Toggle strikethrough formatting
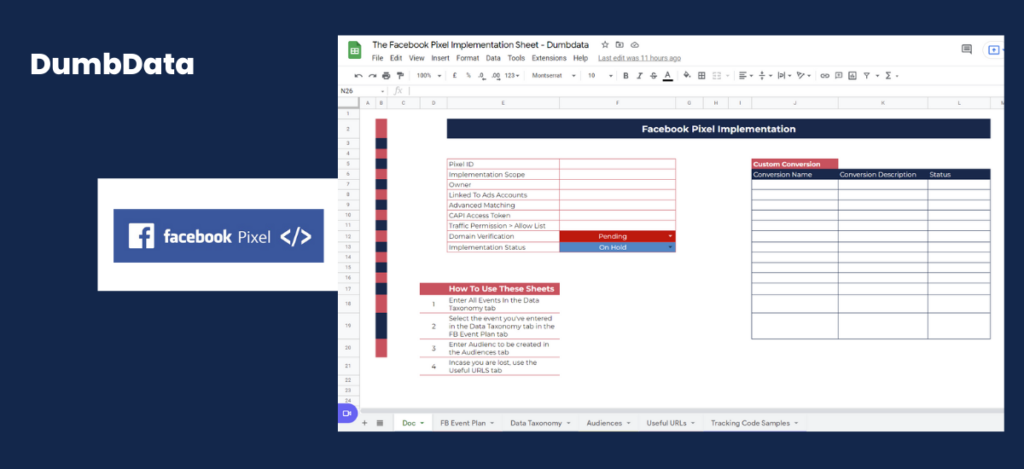The image size is (1024, 469). (x=653, y=76)
